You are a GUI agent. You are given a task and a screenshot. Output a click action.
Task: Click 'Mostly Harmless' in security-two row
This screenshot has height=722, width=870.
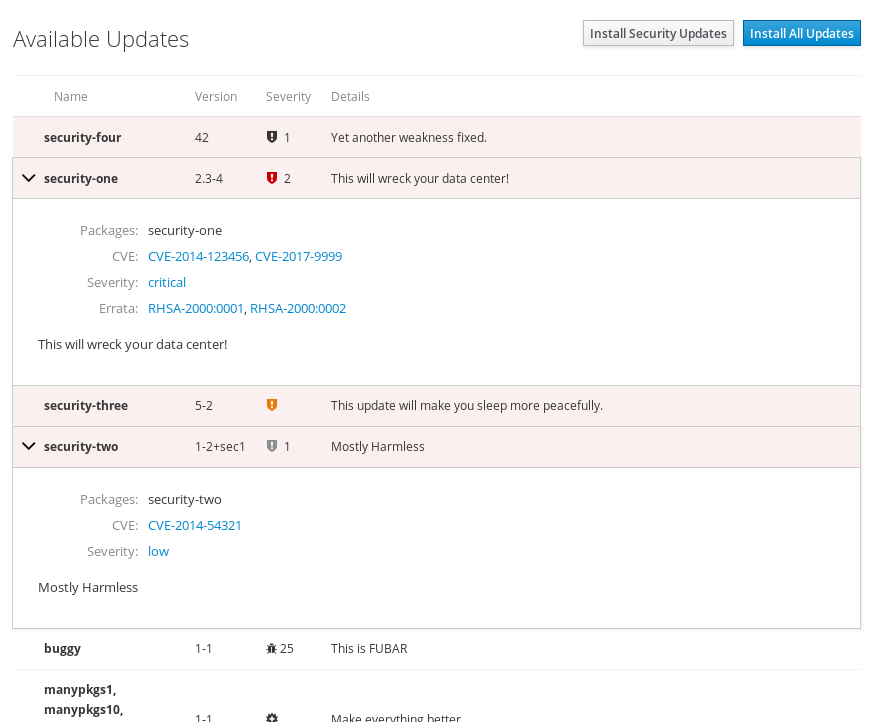tap(377, 446)
